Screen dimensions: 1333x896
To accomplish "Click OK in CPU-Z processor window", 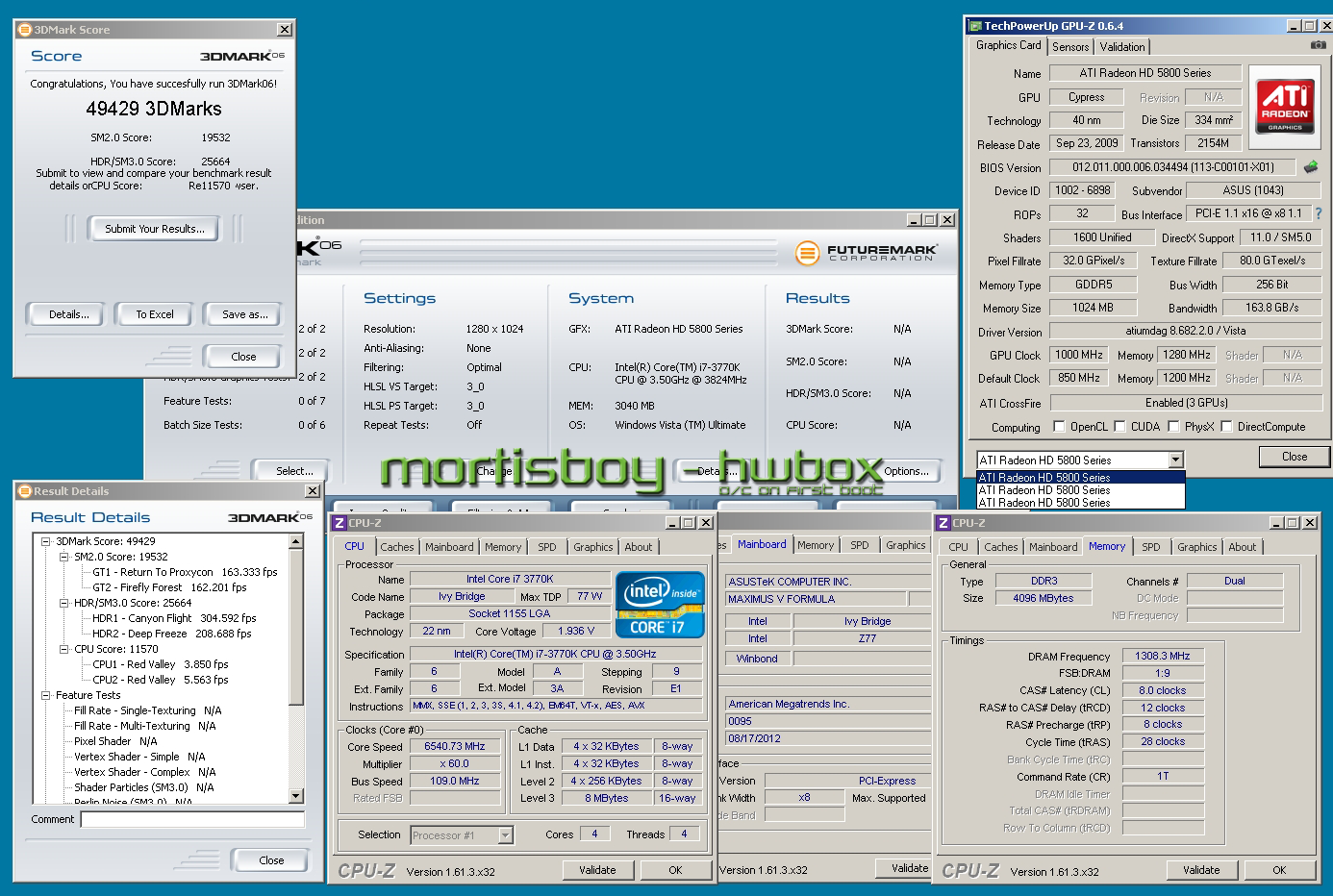I will pos(675,870).
